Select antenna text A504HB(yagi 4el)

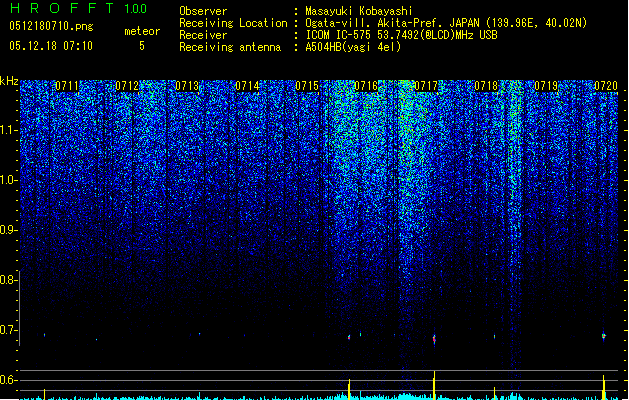[353, 47]
